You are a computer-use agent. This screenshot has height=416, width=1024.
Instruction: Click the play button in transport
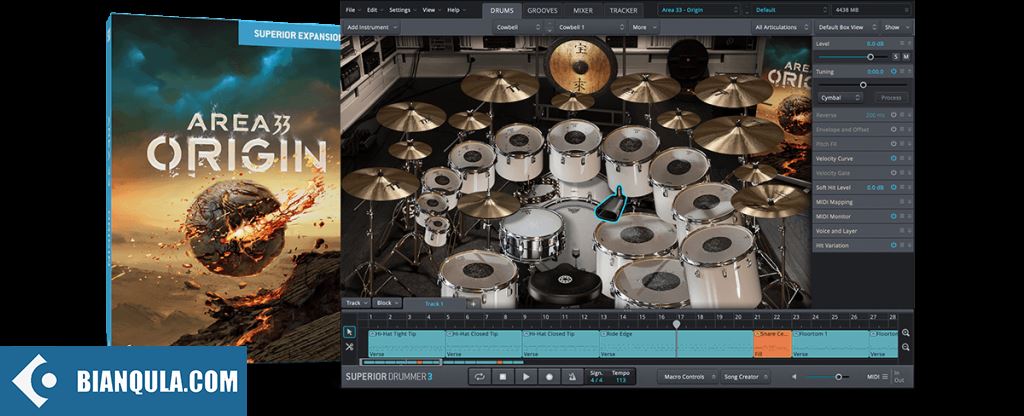(x=526, y=377)
